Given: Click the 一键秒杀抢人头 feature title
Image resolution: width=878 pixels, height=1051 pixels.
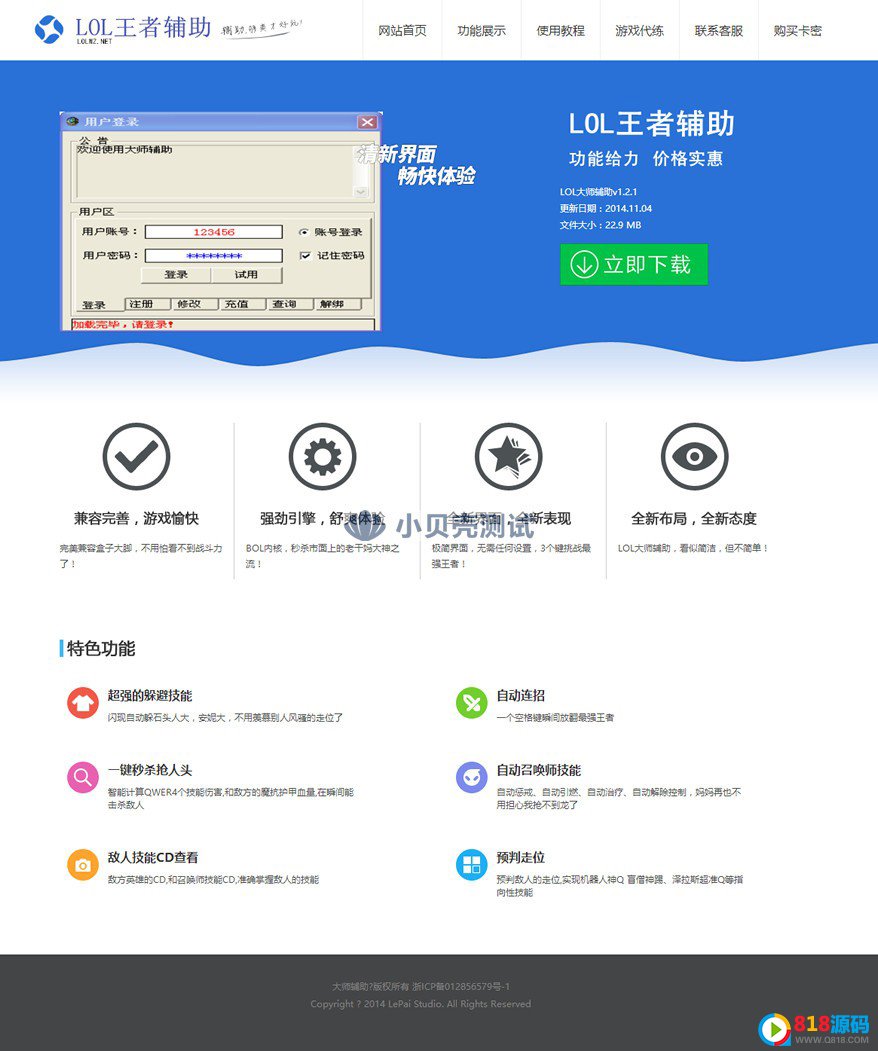Looking at the screenshot, I should (150, 770).
